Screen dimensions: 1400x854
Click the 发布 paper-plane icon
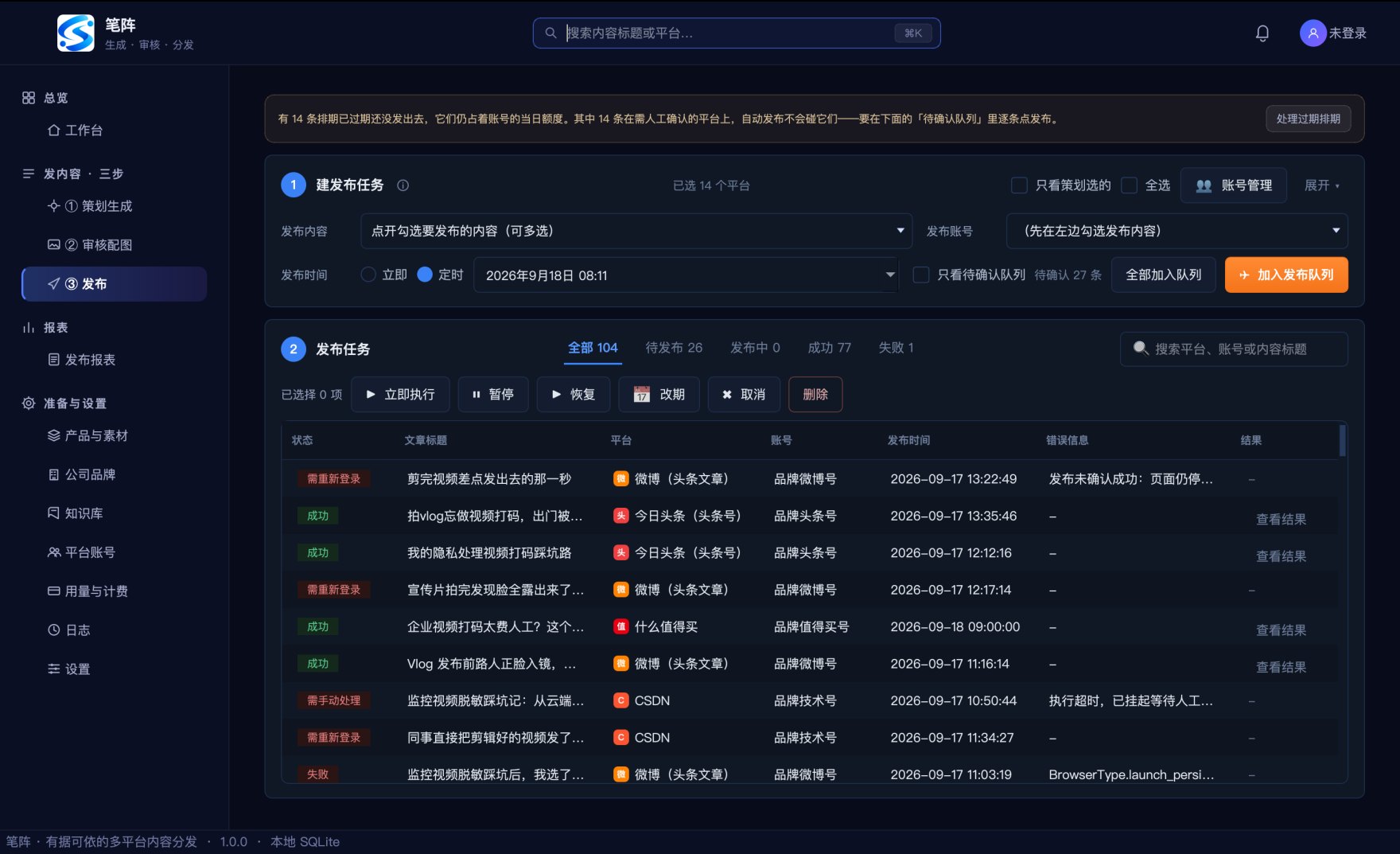click(x=53, y=283)
